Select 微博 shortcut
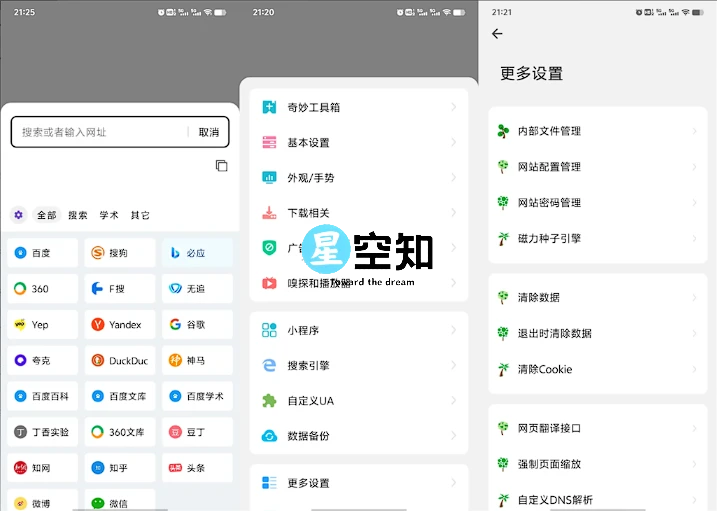This screenshot has width=717, height=511. pos(43,501)
